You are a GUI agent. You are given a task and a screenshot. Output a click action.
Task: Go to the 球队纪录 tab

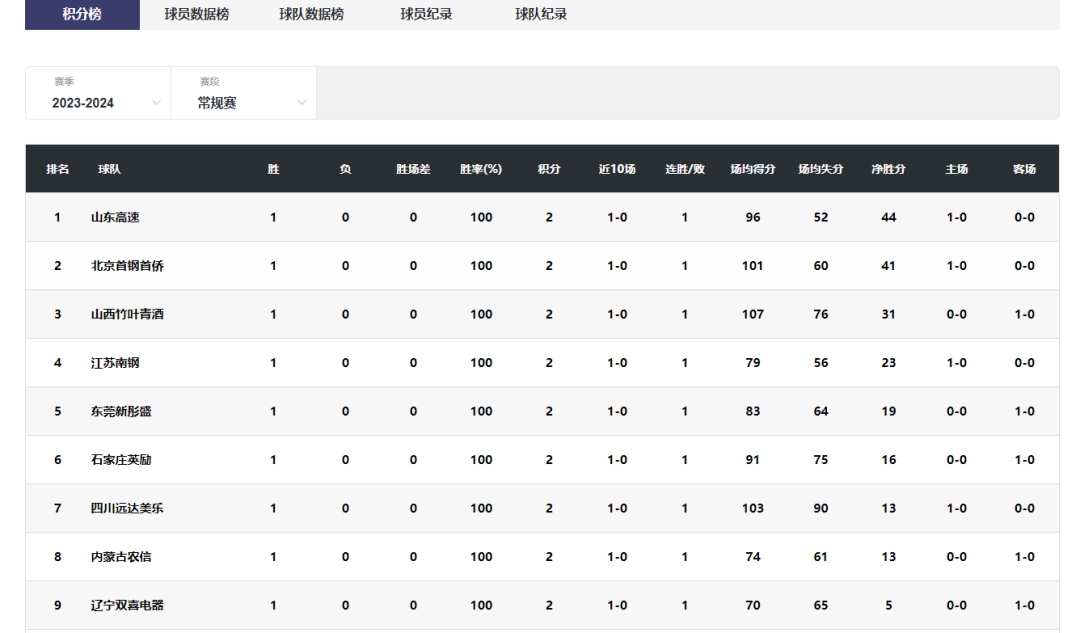point(541,14)
